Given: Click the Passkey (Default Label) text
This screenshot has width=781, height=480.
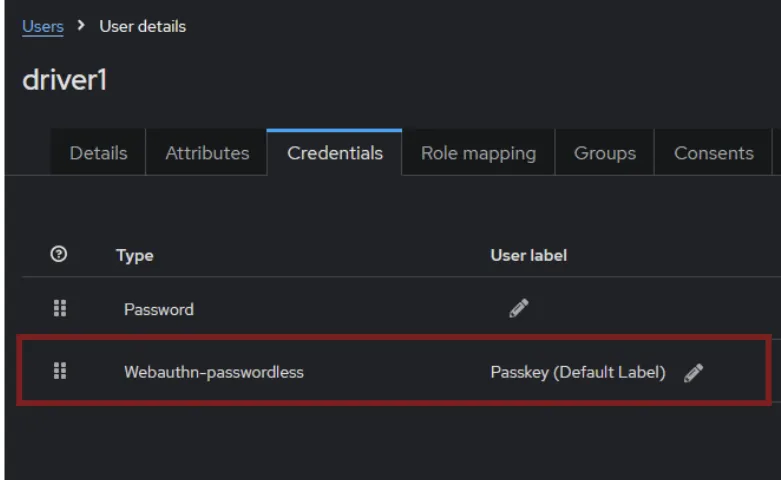Looking at the screenshot, I should [578, 372].
